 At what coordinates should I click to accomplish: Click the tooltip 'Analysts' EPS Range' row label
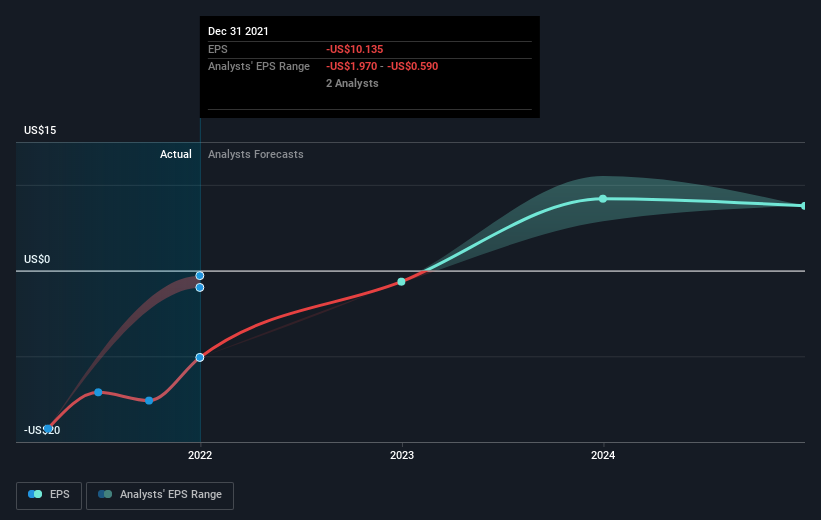click(259, 66)
